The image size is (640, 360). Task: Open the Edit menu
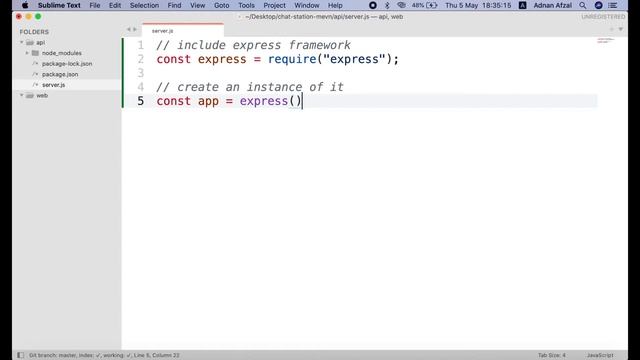115,5
